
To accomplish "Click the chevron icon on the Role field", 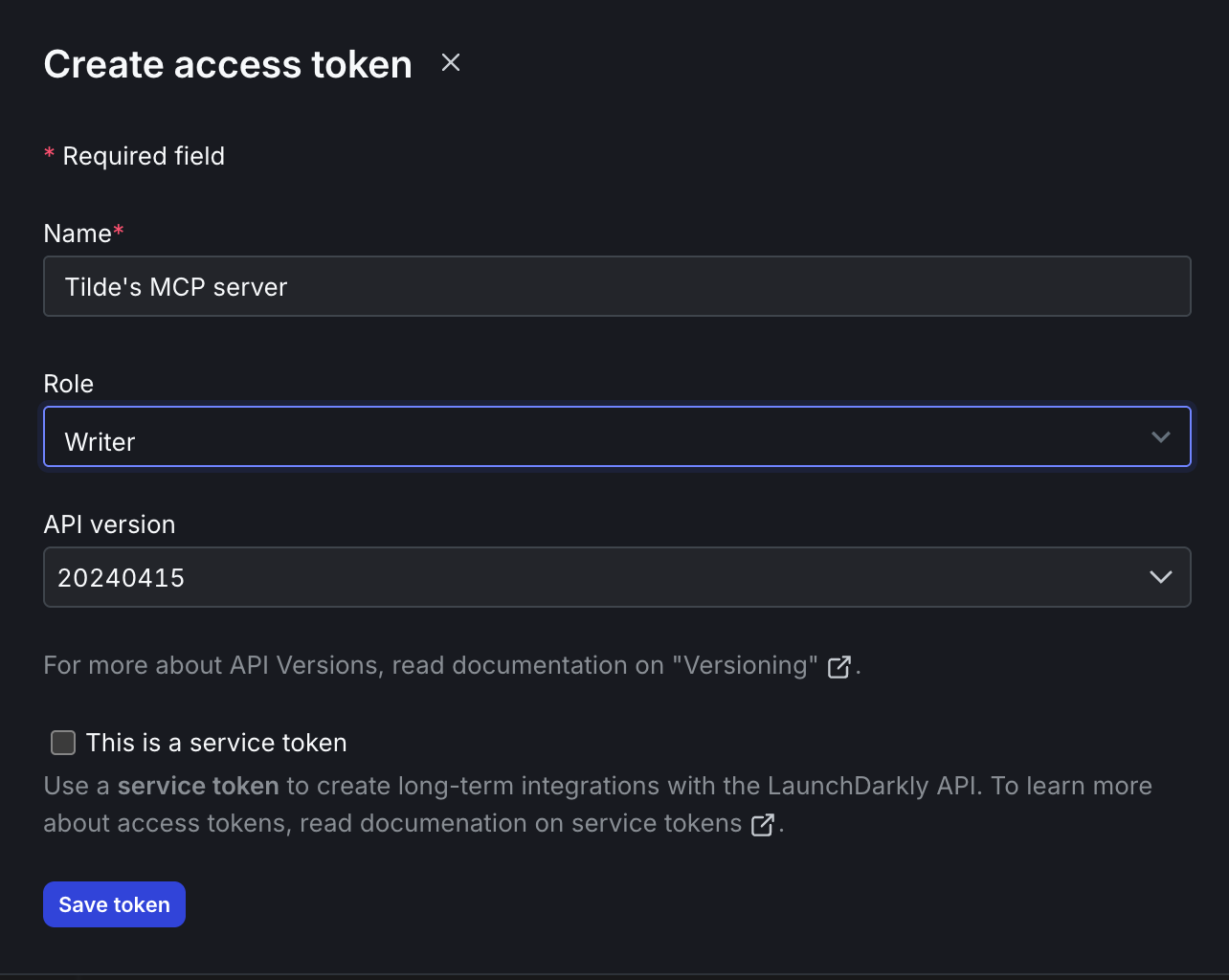I will point(1161,436).
